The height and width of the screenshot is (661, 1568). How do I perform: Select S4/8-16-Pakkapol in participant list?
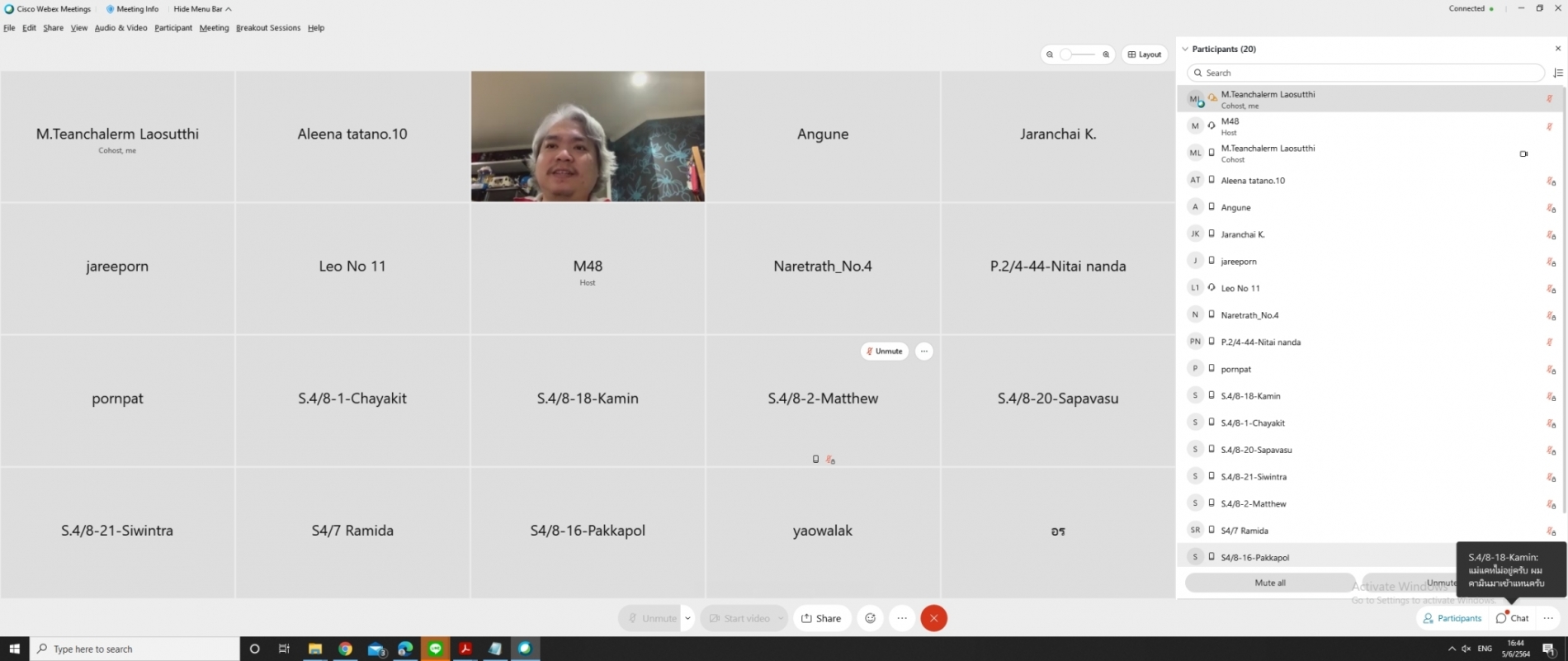pos(1317,557)
